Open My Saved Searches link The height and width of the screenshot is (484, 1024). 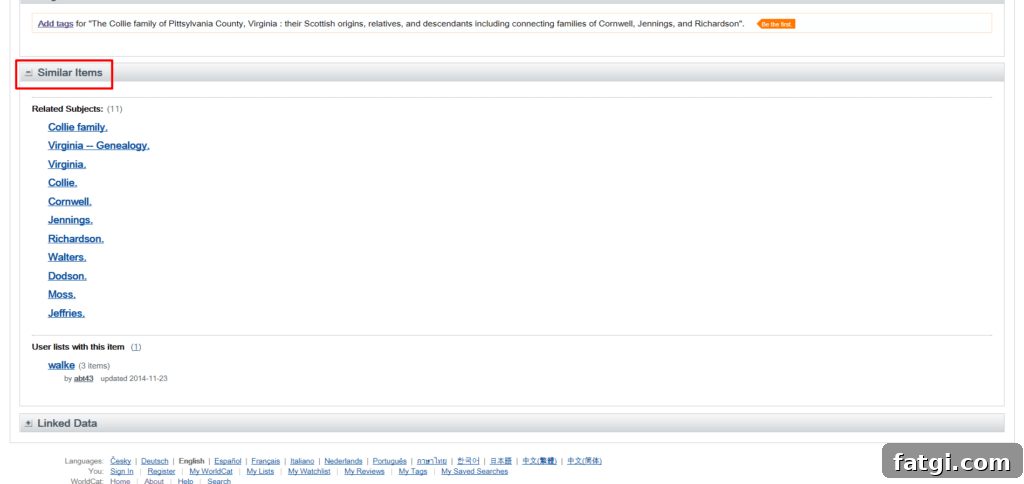click(475, 472)
